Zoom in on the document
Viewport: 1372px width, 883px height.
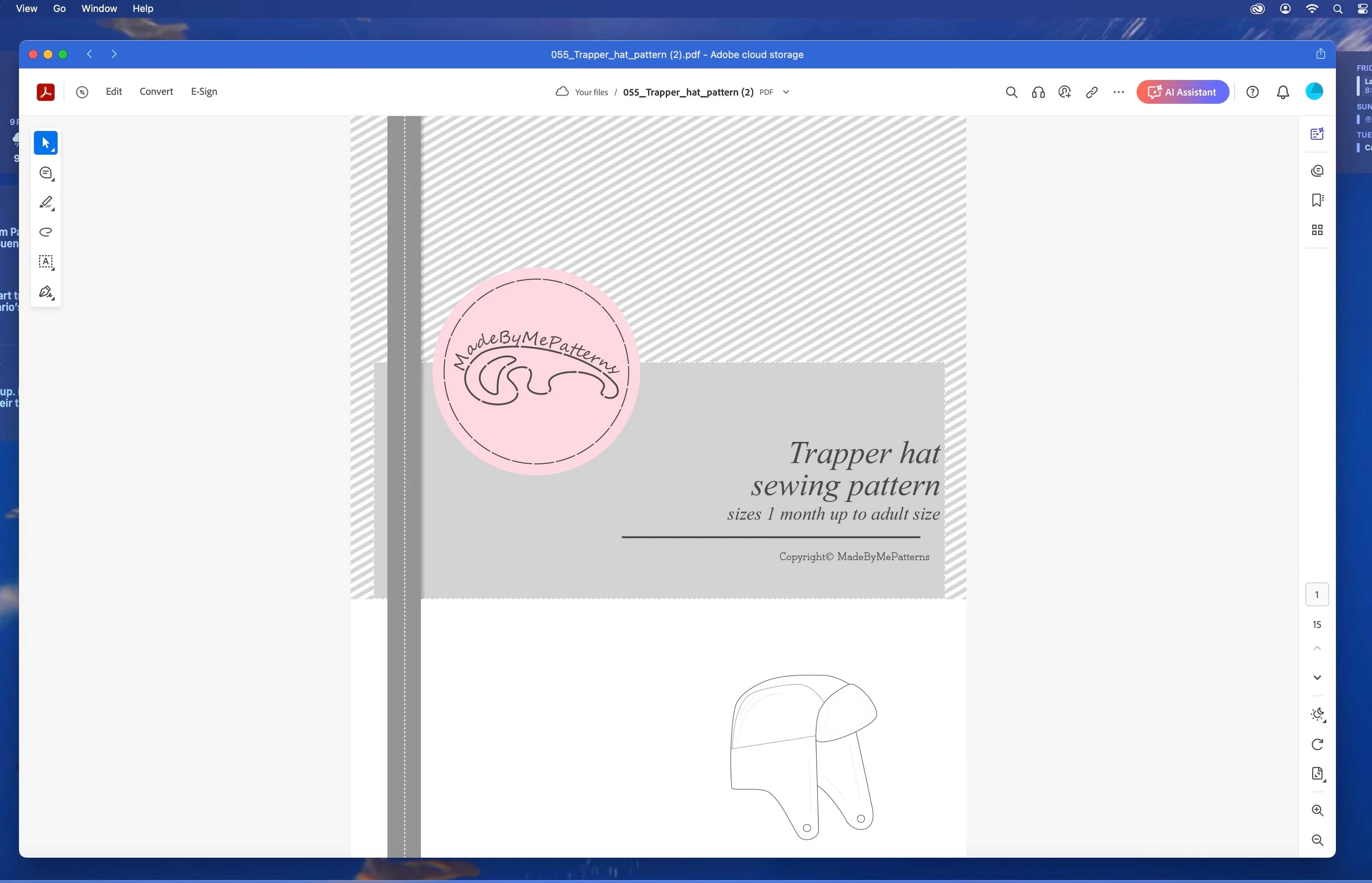click(x=1316, y=810)
